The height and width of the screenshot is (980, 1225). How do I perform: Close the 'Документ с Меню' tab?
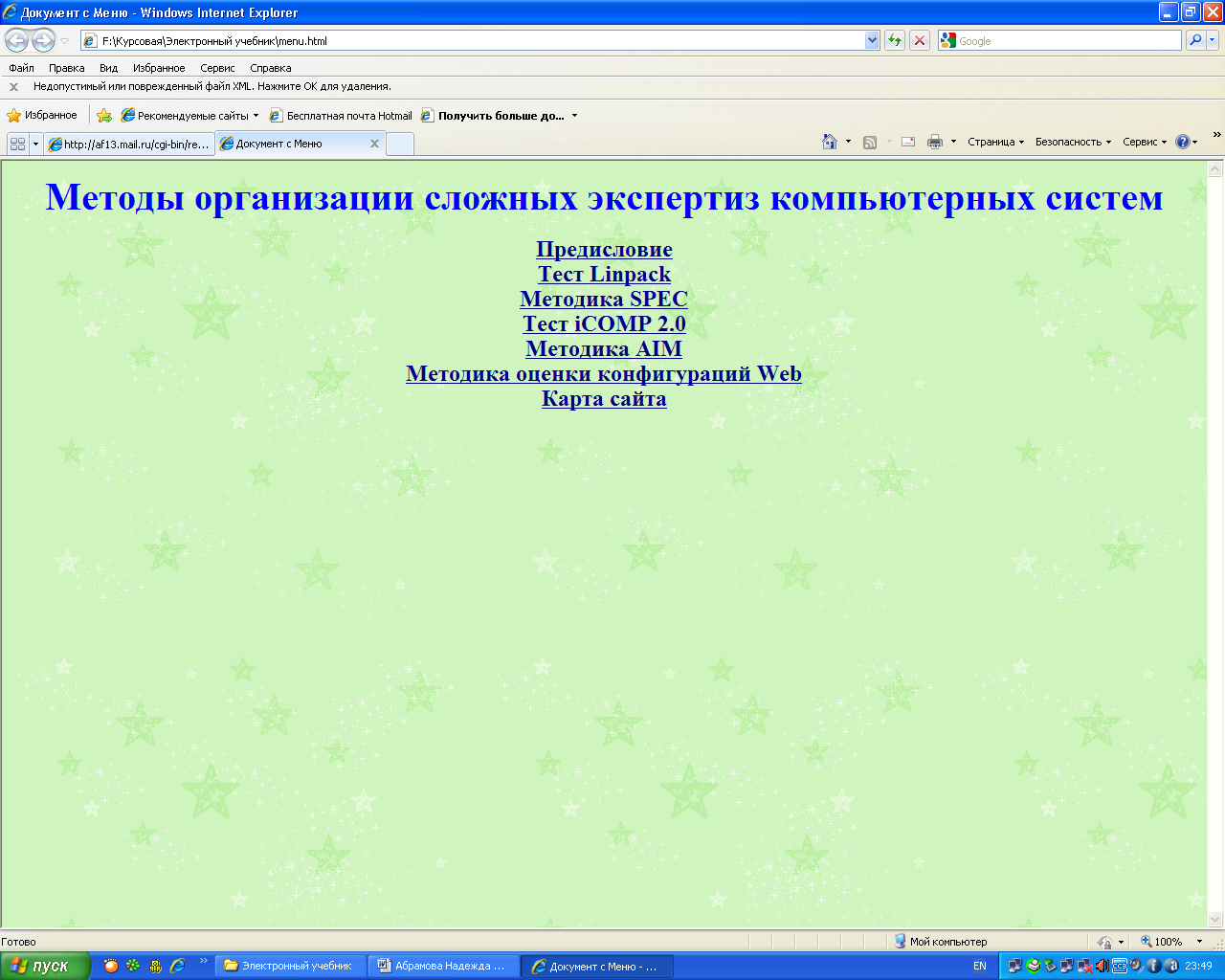(375, 144)
